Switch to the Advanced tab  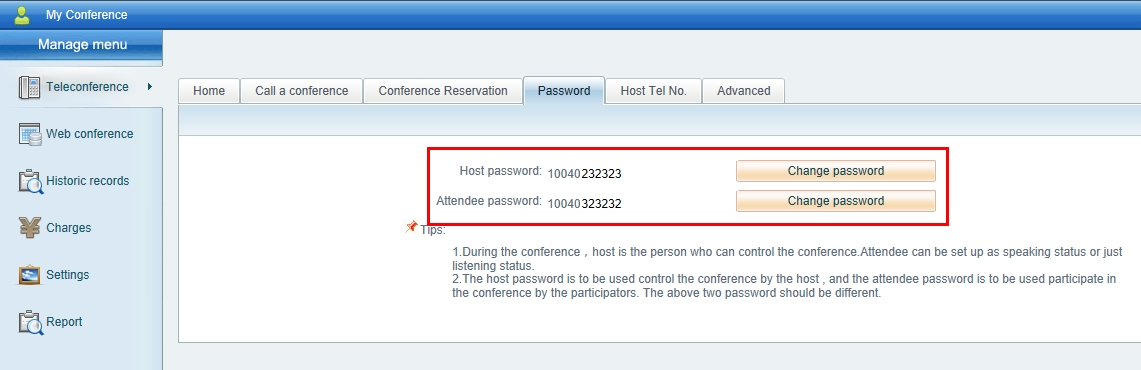click(744, 91)
